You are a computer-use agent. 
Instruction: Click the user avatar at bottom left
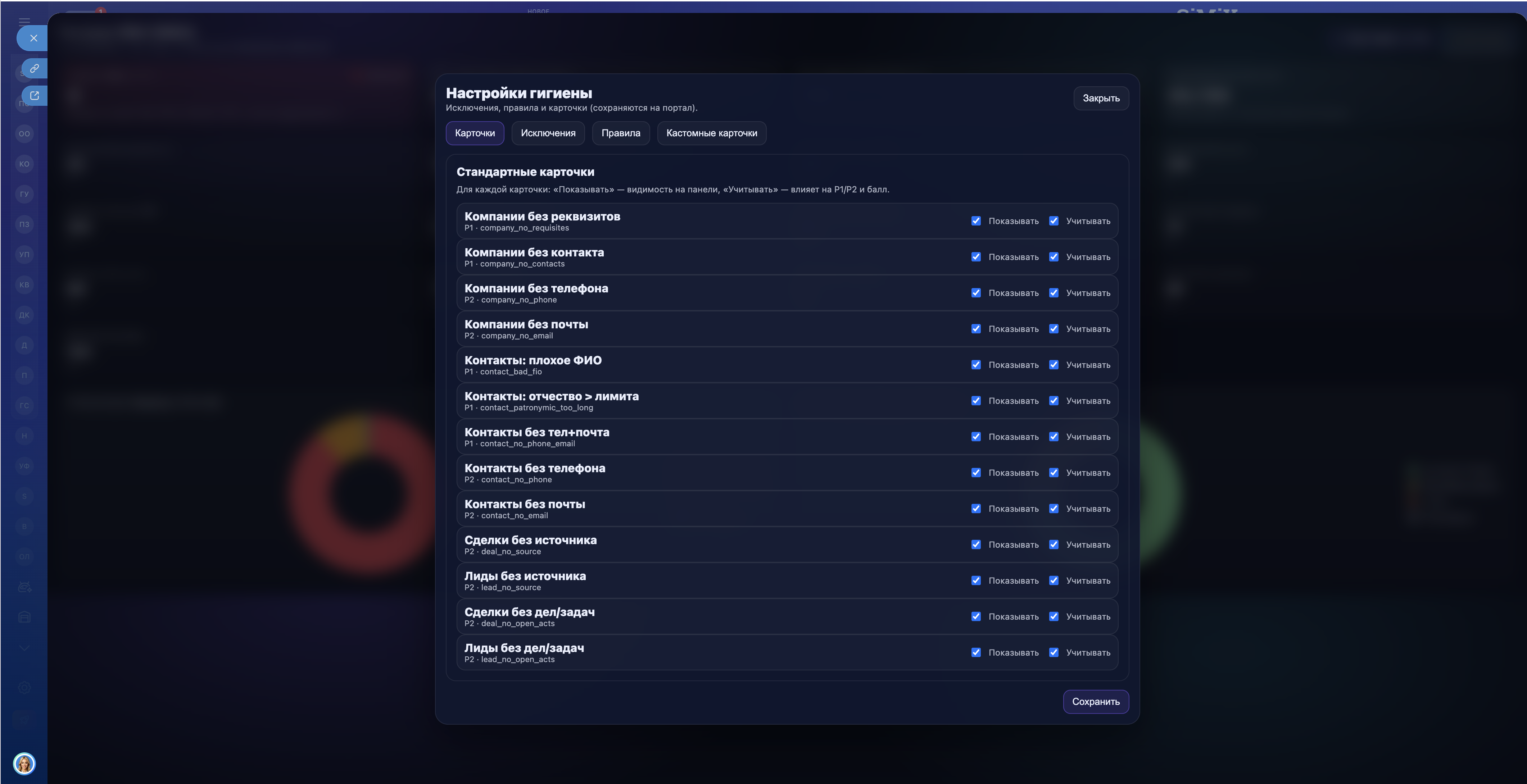click(x=24, y=763)
